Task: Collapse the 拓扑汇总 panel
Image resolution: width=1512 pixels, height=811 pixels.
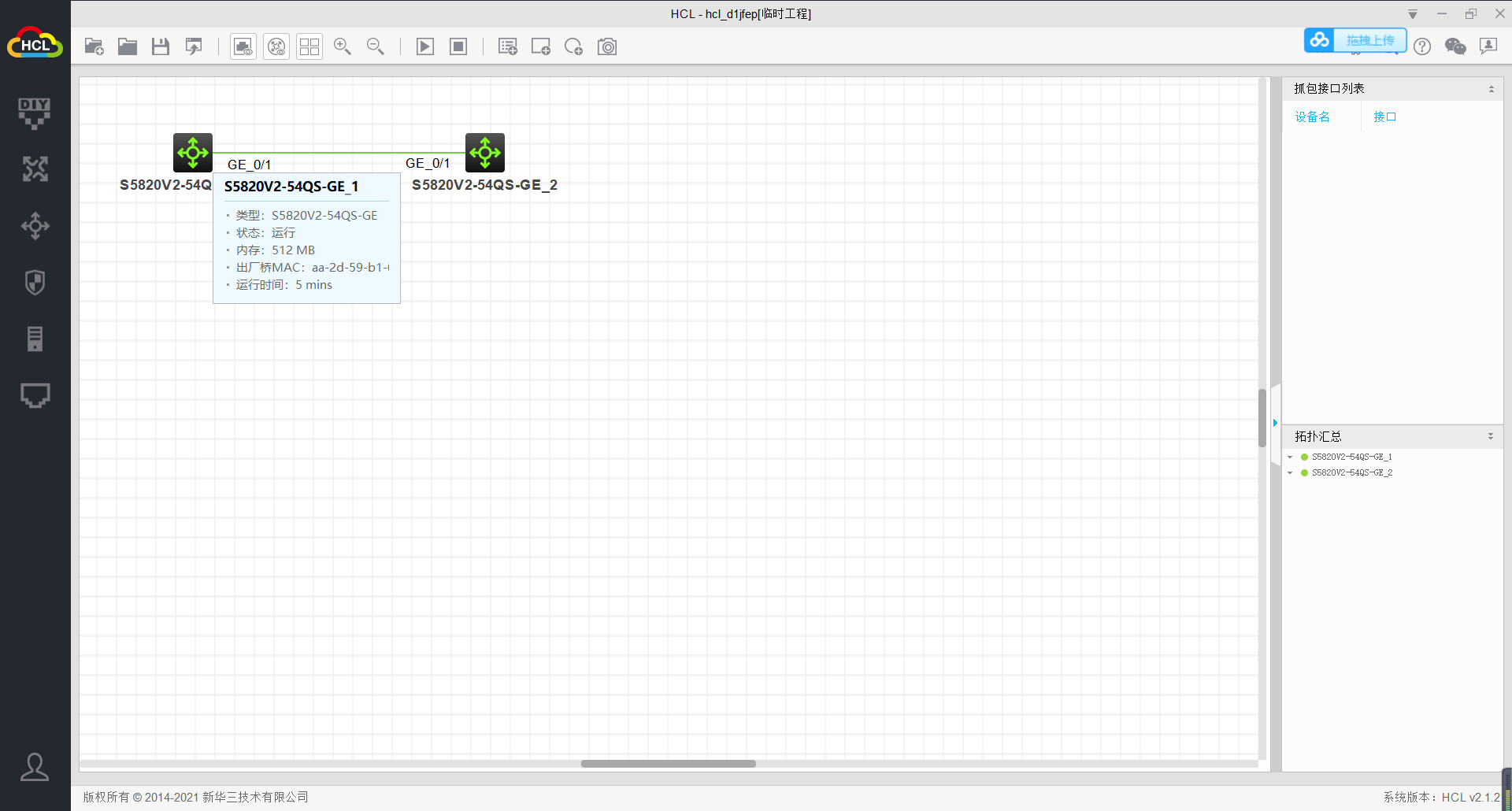Action: (1491, 436)
